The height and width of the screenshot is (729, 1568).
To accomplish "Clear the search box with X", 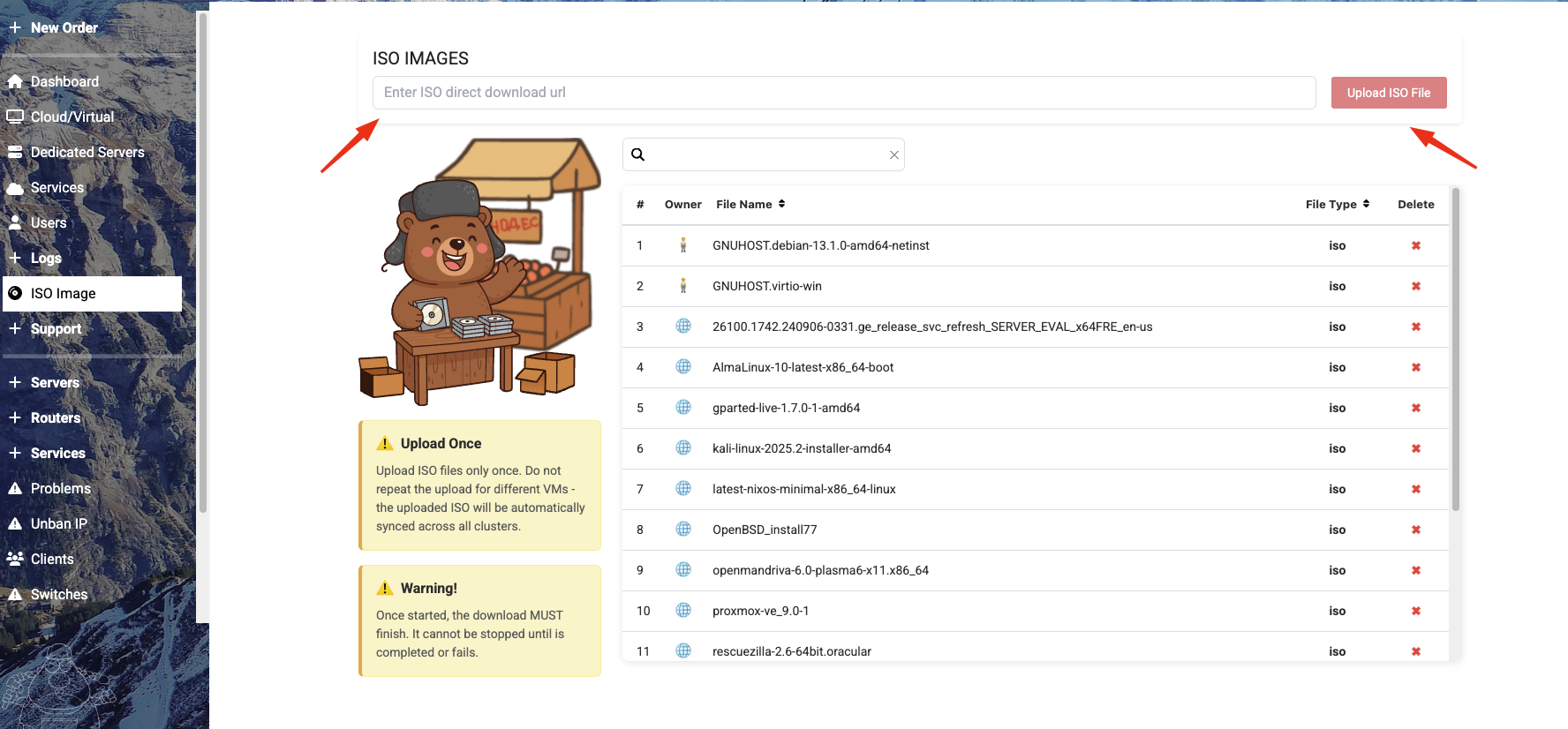I will click(893, 154).
